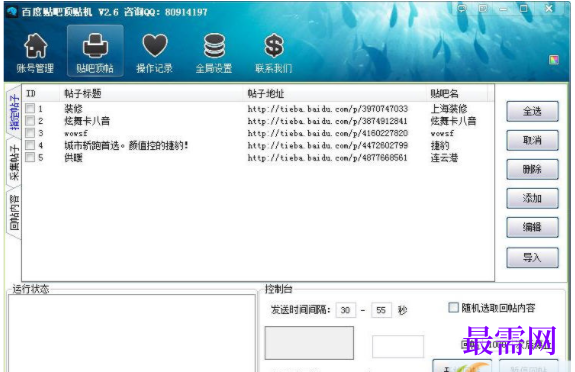Tick checkbox for row 1 装修

30,108
